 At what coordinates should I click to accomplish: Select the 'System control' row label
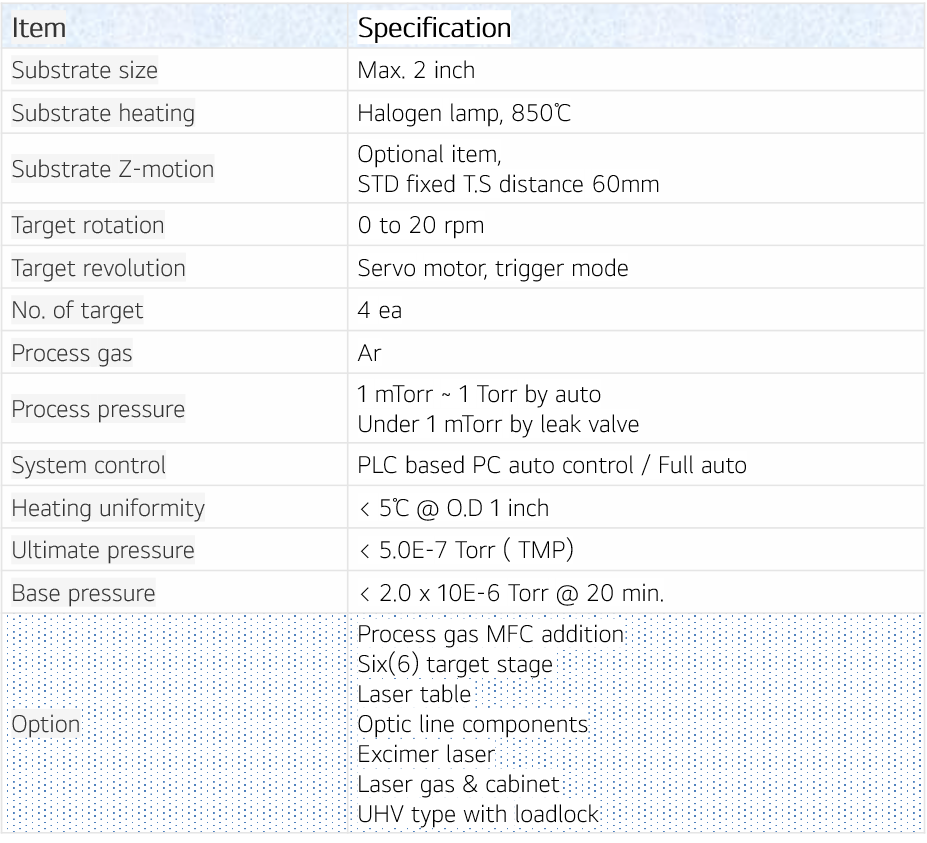point(89,465)
